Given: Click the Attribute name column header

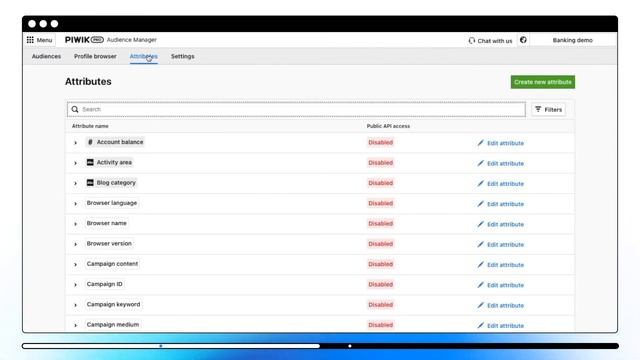Looking at the screenshot, I should click(x=90, y=126).
